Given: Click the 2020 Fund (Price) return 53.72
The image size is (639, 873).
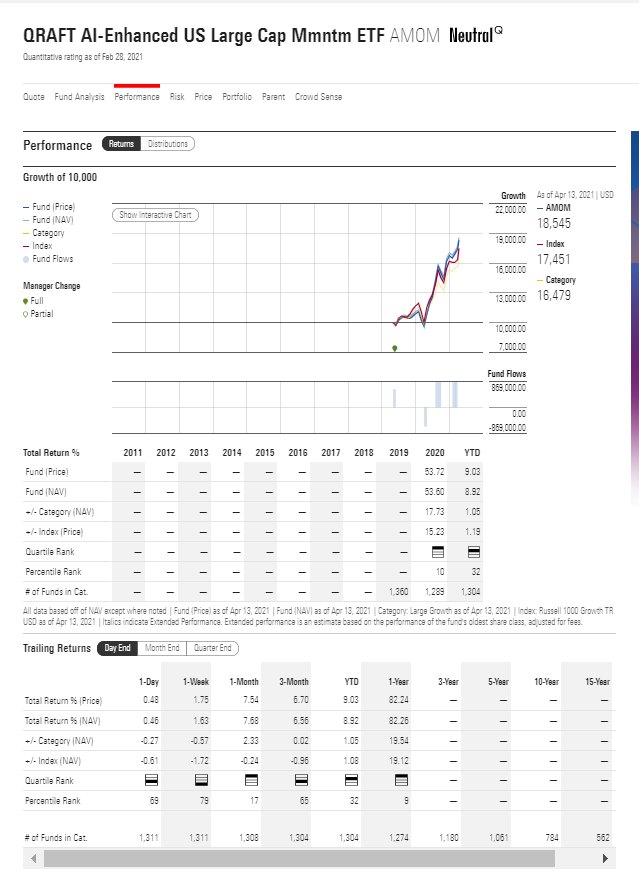Looking at the screenshot, I should [435, 472].
